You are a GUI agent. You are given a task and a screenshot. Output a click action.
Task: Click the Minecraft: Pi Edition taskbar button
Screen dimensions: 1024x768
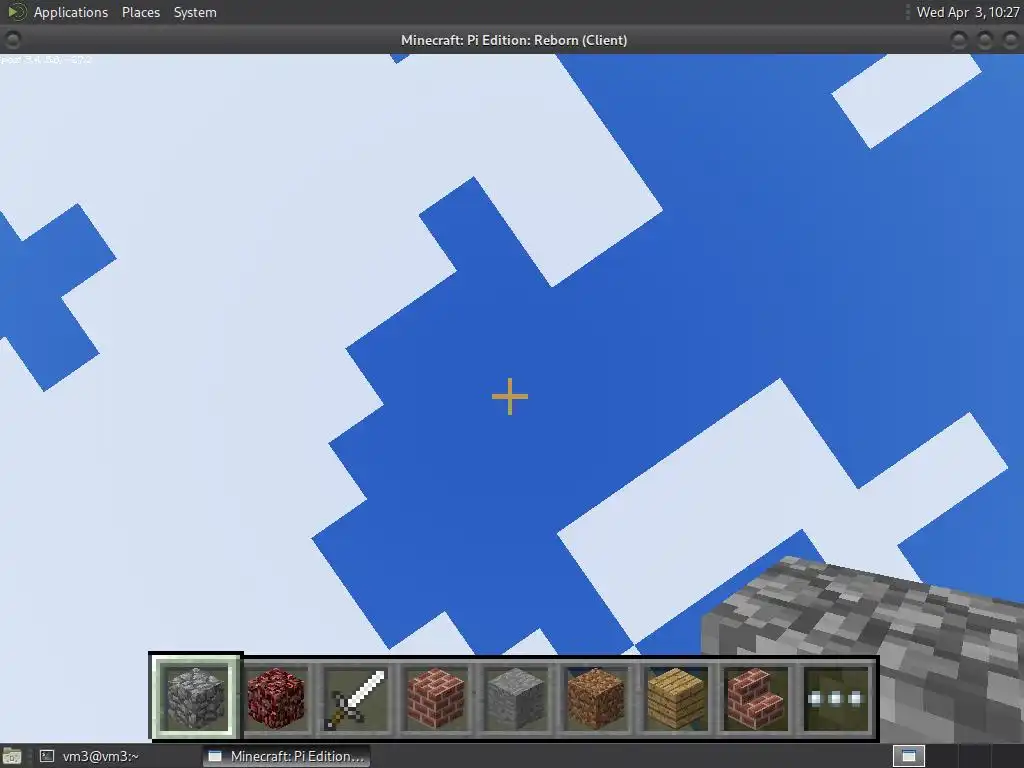(x=287, y=756)
